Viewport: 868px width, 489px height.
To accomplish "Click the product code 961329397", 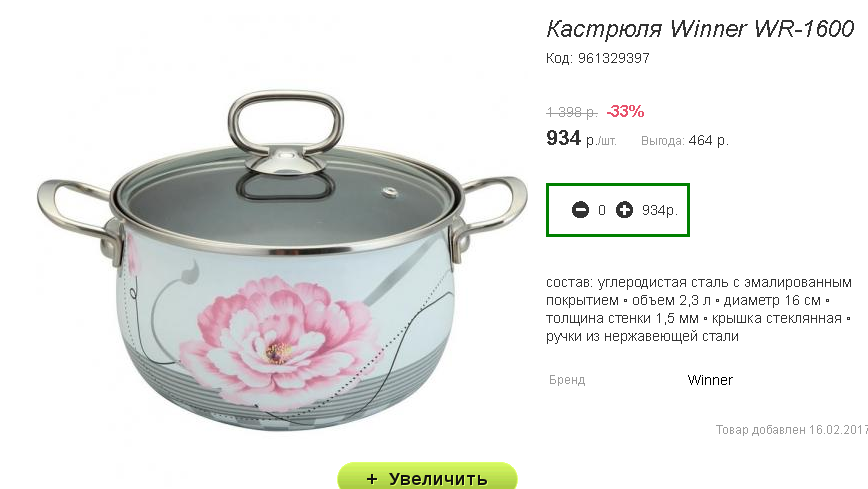I will click(614, 58).
